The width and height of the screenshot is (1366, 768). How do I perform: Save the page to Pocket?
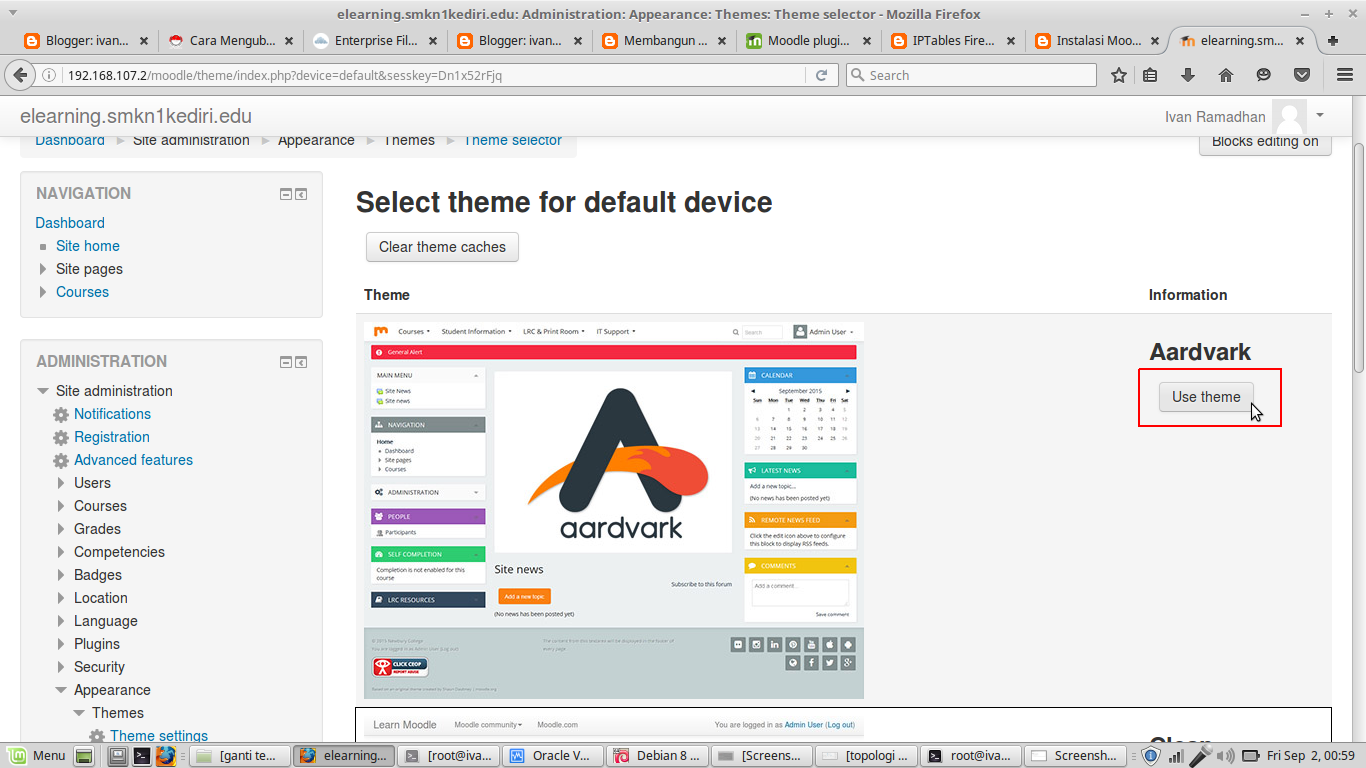[x=1302, y=74]
